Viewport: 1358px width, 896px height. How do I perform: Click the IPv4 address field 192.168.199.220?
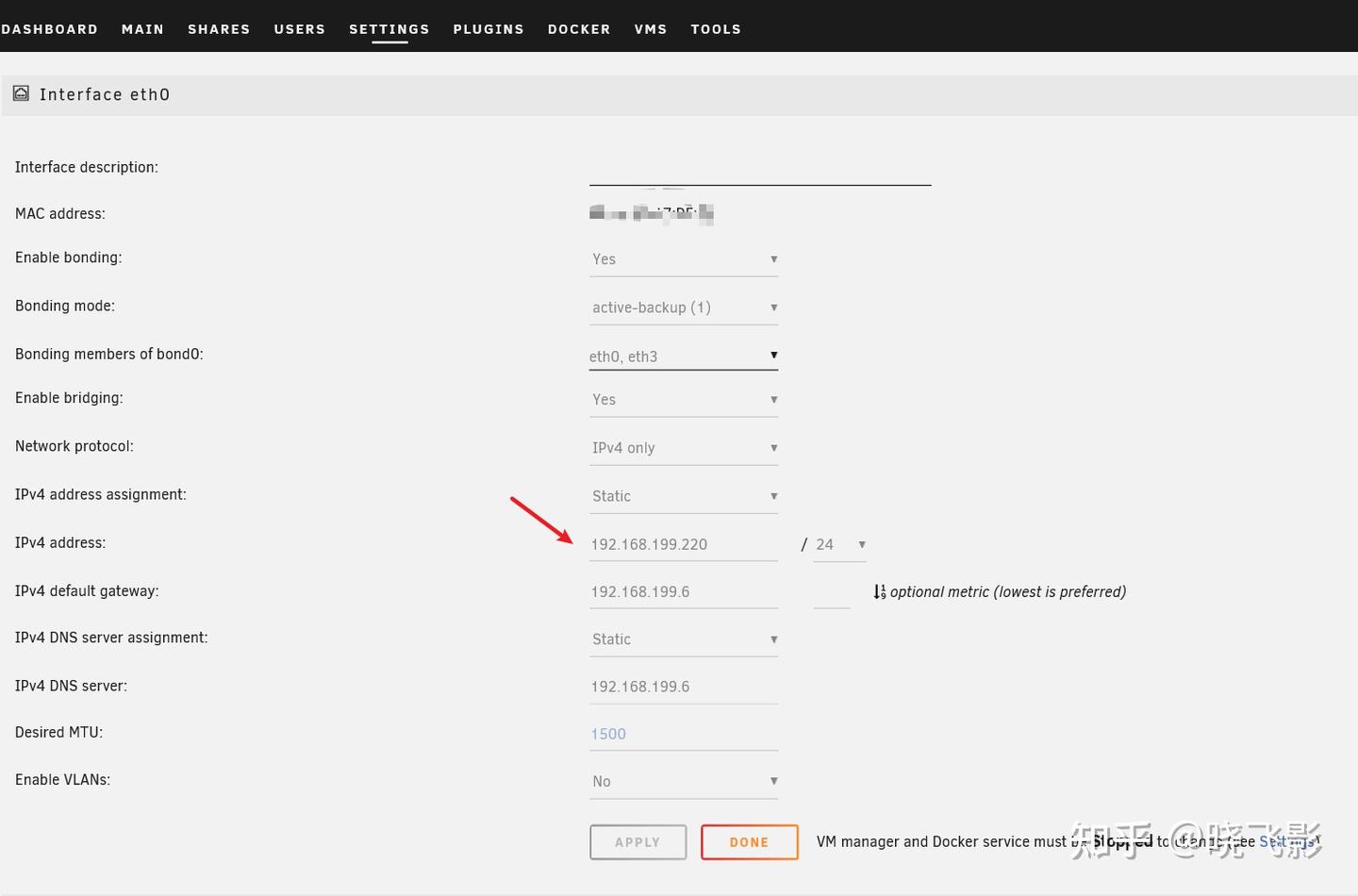click(x=684, y=544)
